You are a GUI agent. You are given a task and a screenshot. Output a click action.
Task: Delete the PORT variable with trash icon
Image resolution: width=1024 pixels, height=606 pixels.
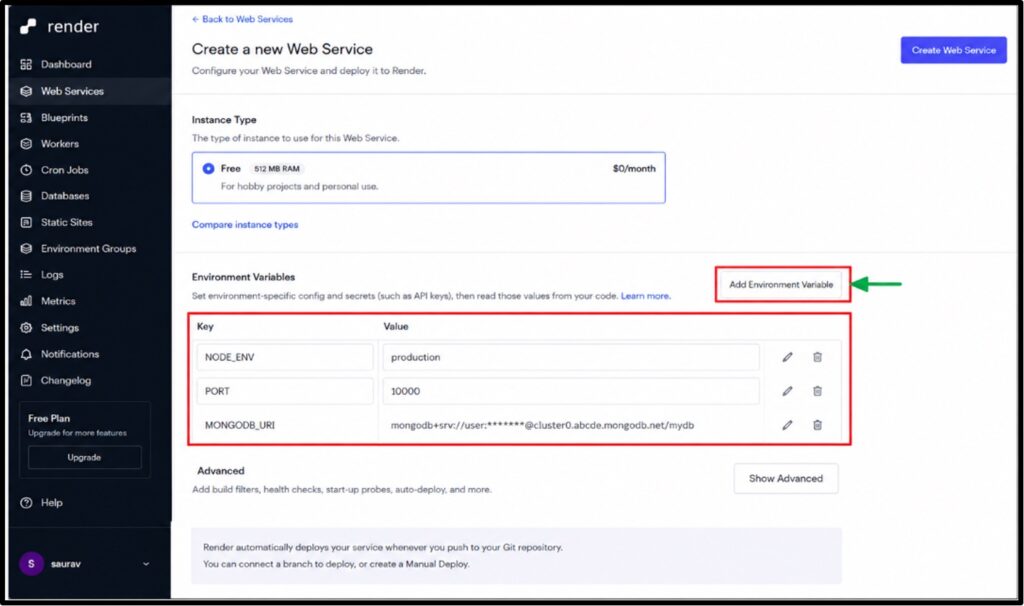[817, 391]
